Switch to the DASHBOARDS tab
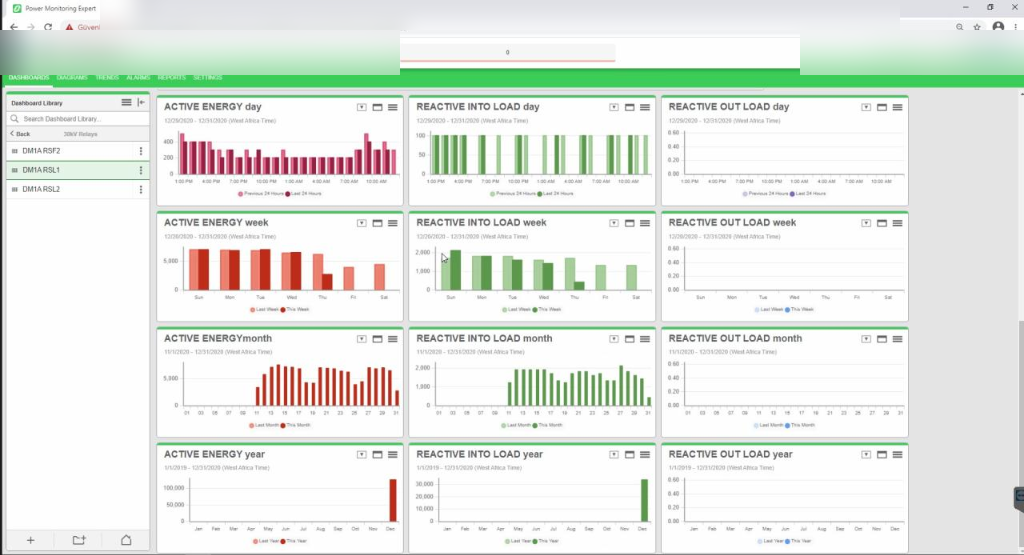The width and height of the screenshot is (1024, 555). pyautogui.click(x=29, y=78)
